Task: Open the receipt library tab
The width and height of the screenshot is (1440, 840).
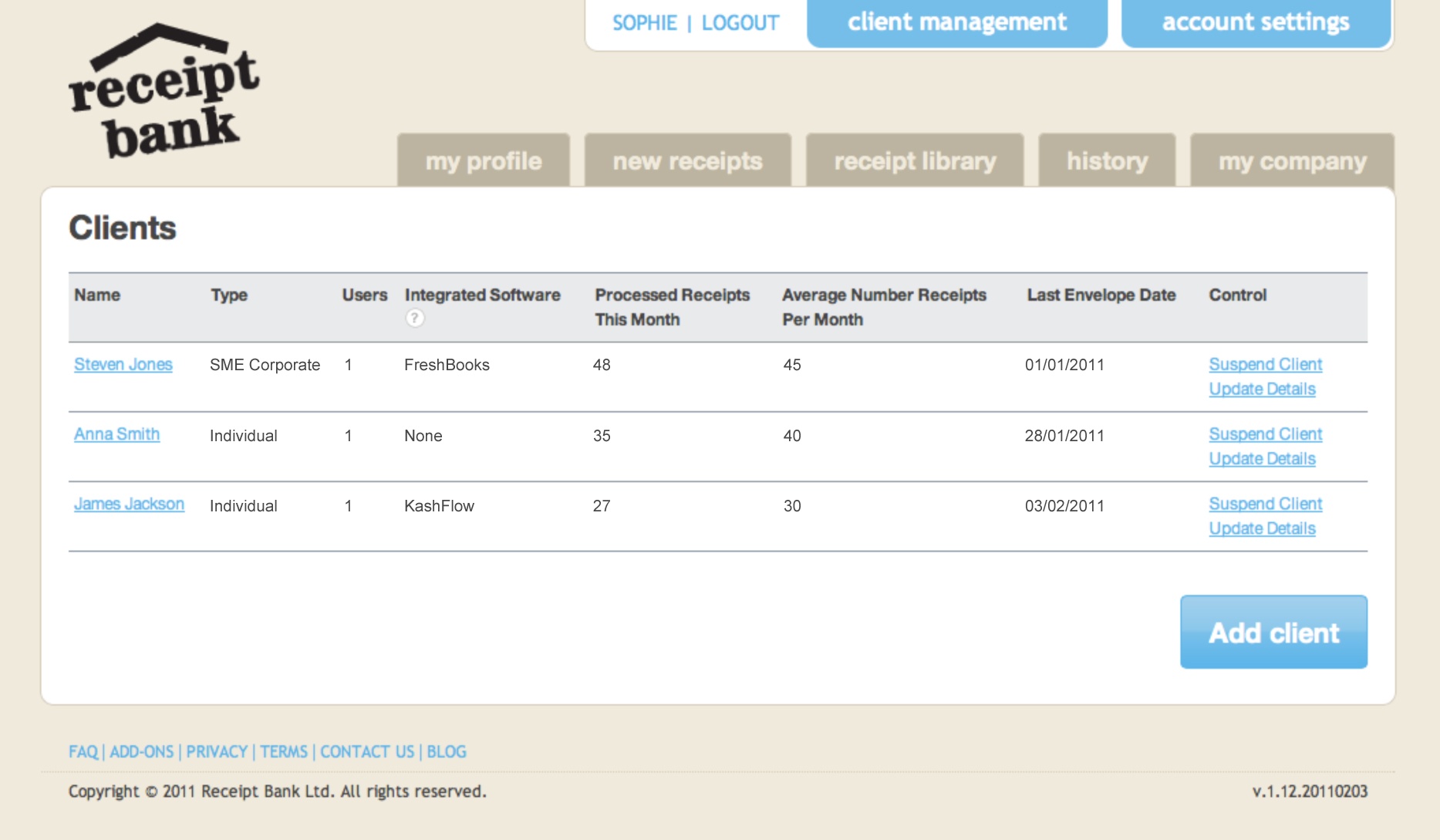Action: 915,161
